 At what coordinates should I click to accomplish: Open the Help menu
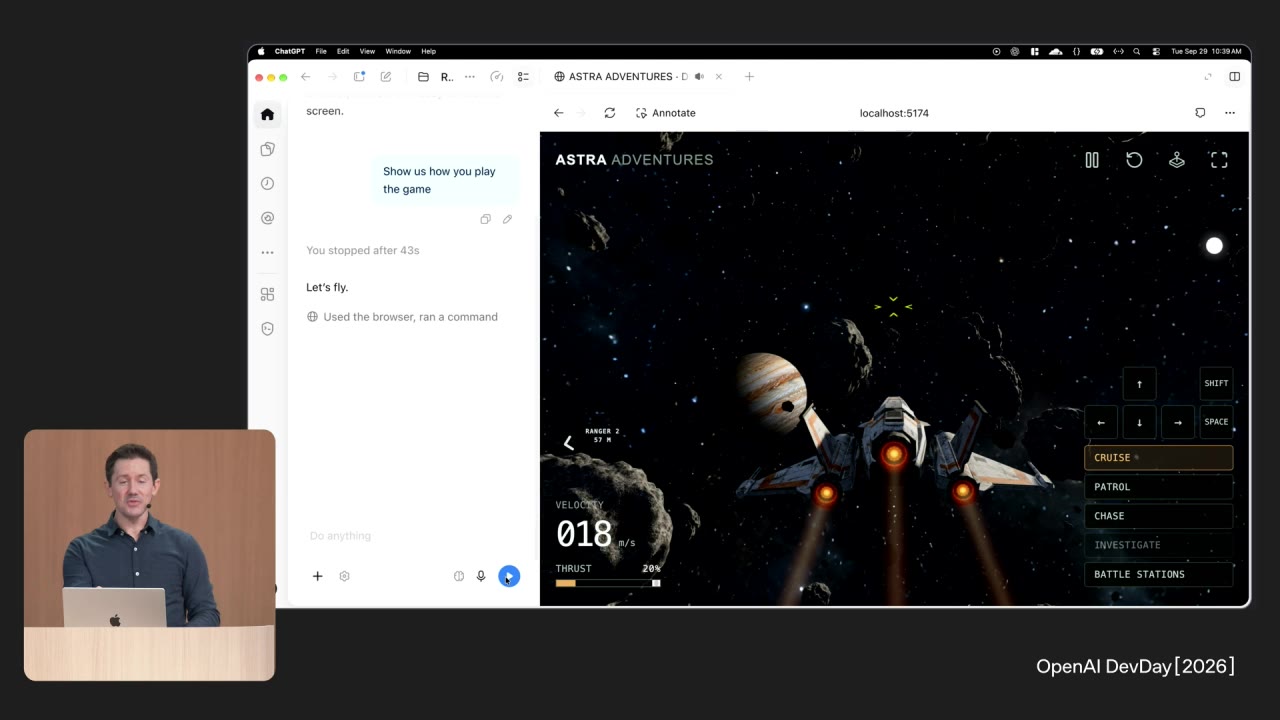coord(428,51)
